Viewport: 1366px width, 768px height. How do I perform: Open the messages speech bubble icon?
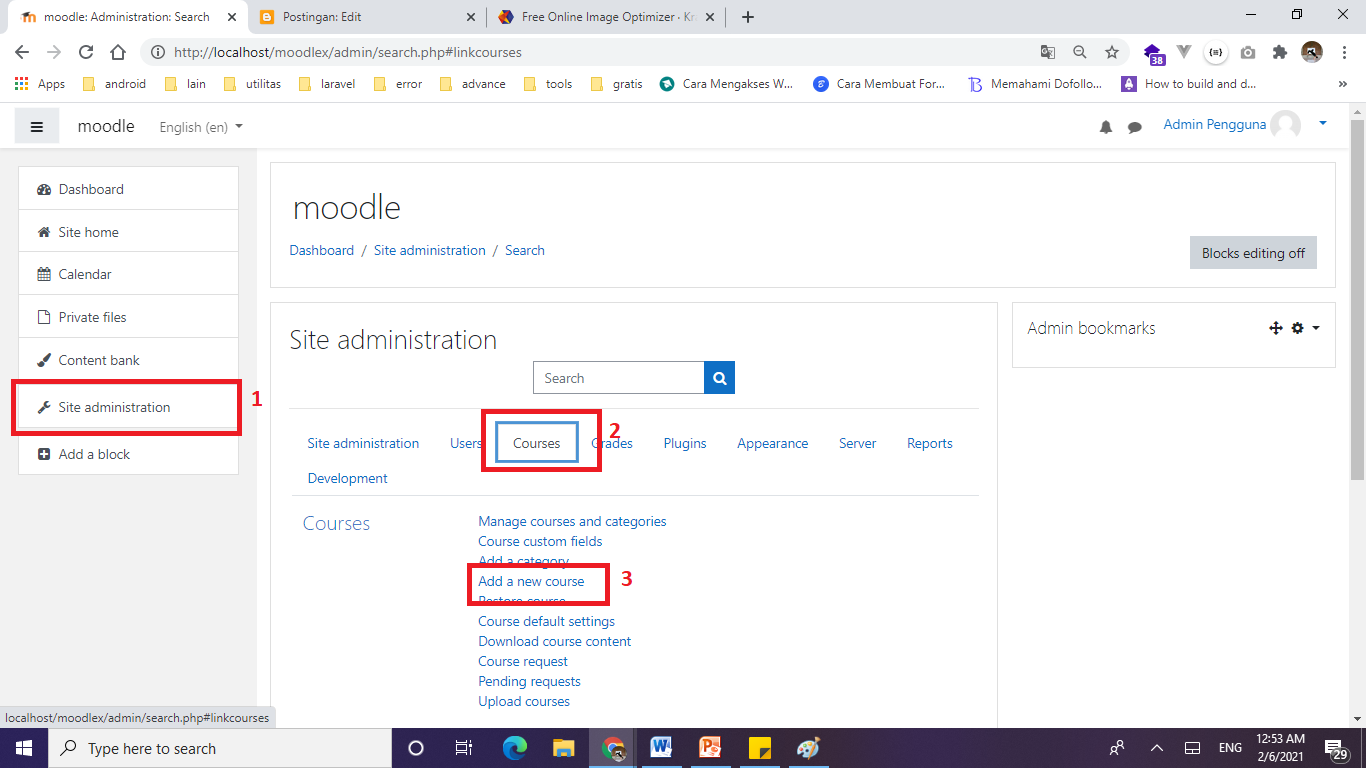click(x=1135, y=127)
